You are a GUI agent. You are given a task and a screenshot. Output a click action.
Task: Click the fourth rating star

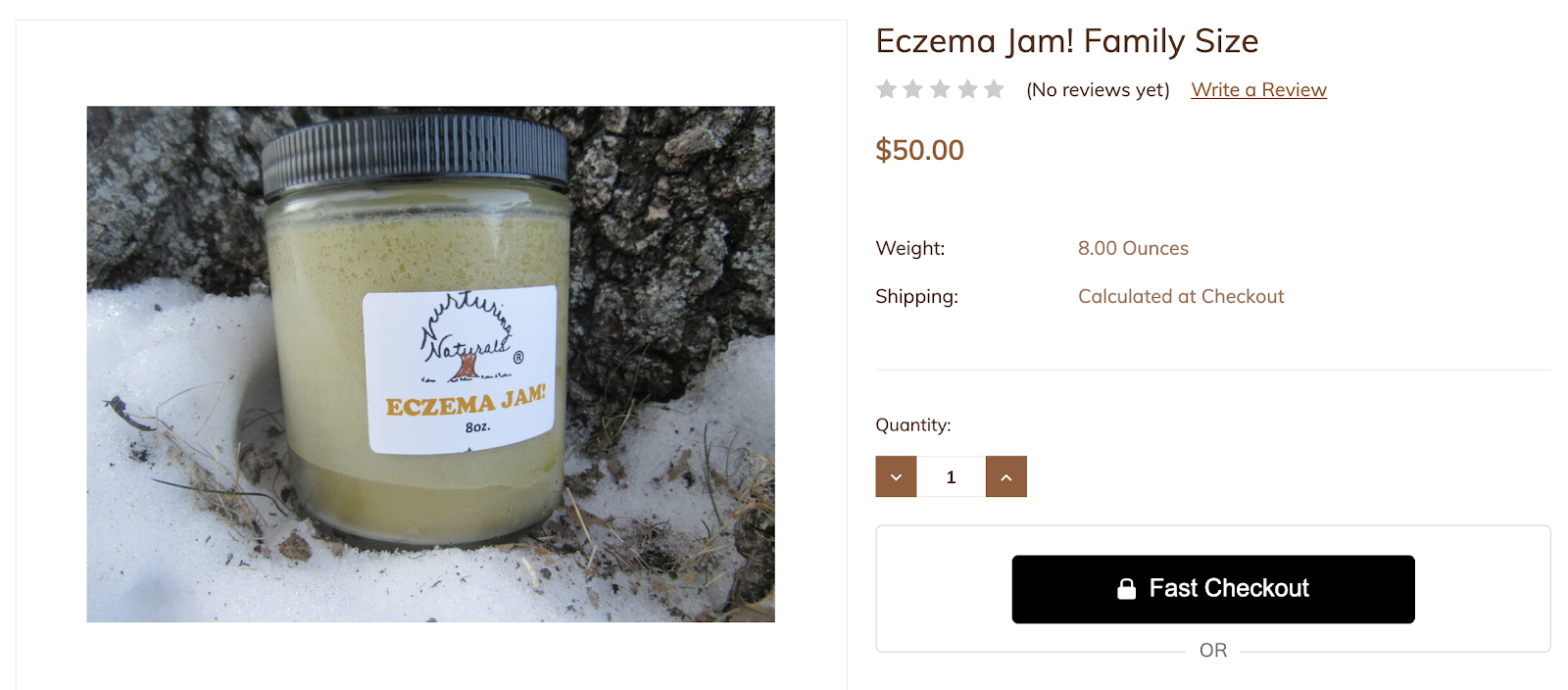click(967, 89)
